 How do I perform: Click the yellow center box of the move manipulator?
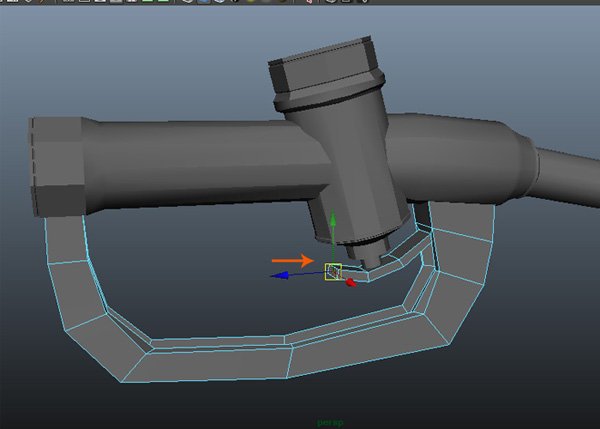(333, 272)
